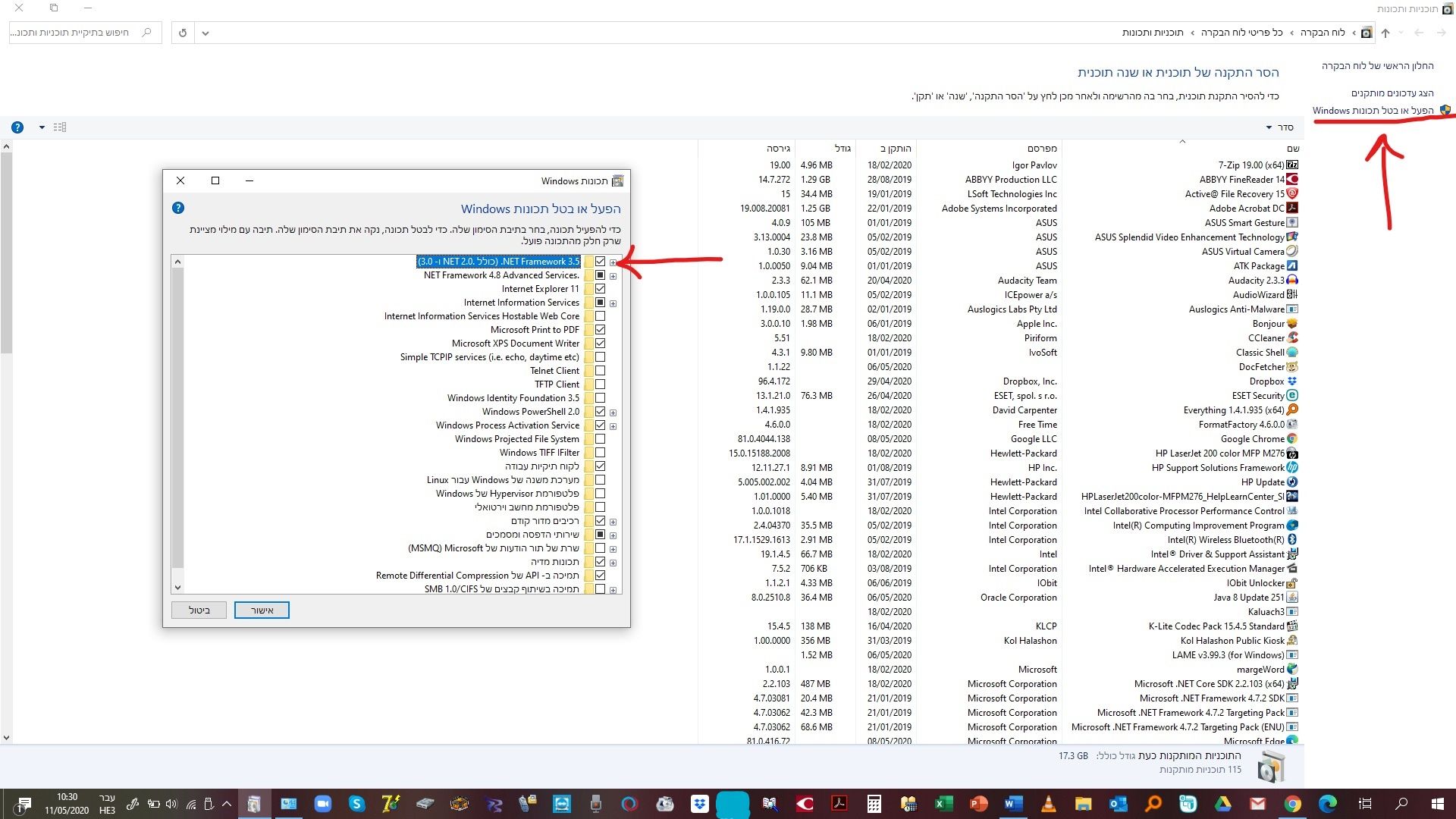Sort the list by the מפרסם column header
This screenshot has width=1456, height=819.
point(1042,149)
